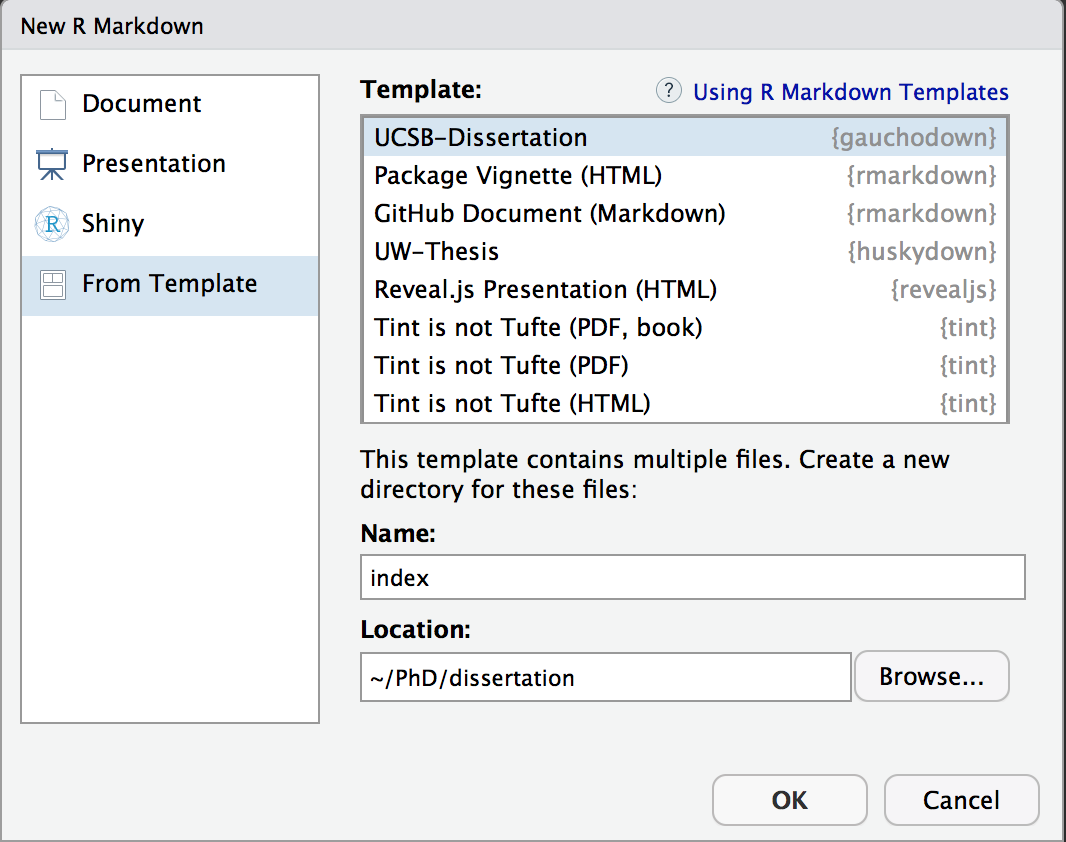Select the Tint is not Tufte (HTML) template
This screenshot has width=1066, height=842.
[x=512, y=404]
